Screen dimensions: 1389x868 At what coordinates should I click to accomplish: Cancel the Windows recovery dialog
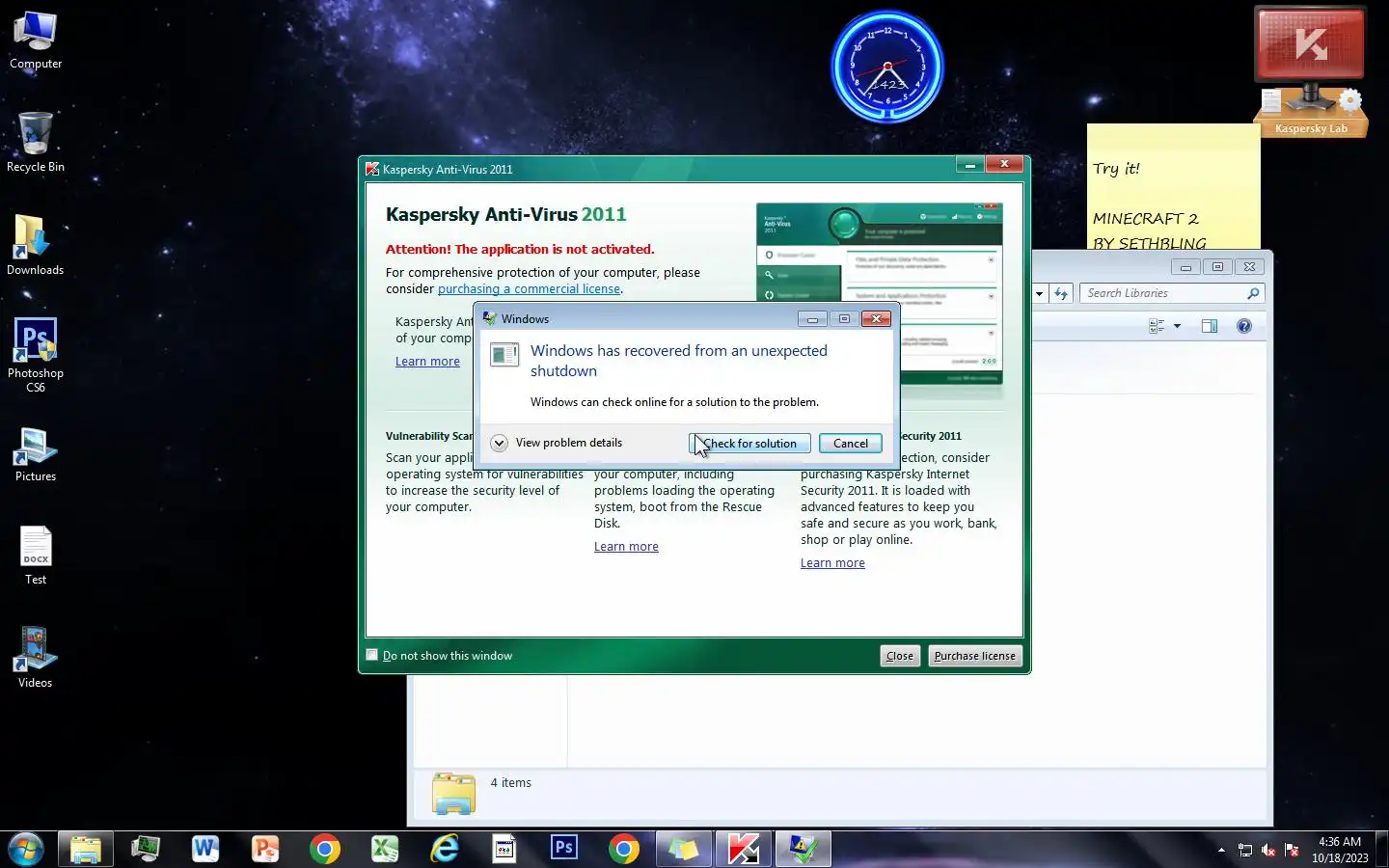click(x=850, y=444)
